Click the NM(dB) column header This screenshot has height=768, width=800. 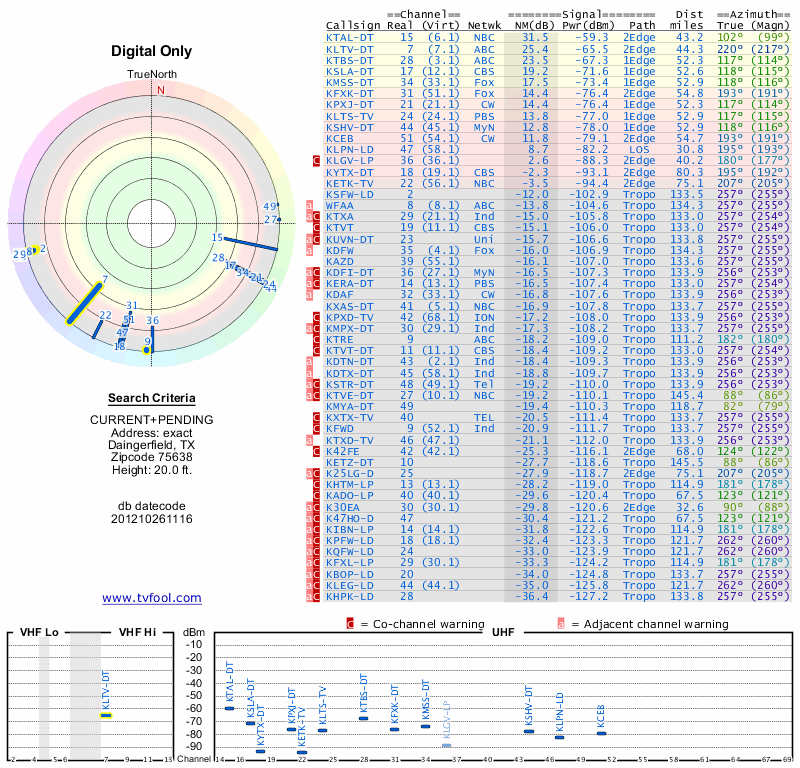[534, 26]
